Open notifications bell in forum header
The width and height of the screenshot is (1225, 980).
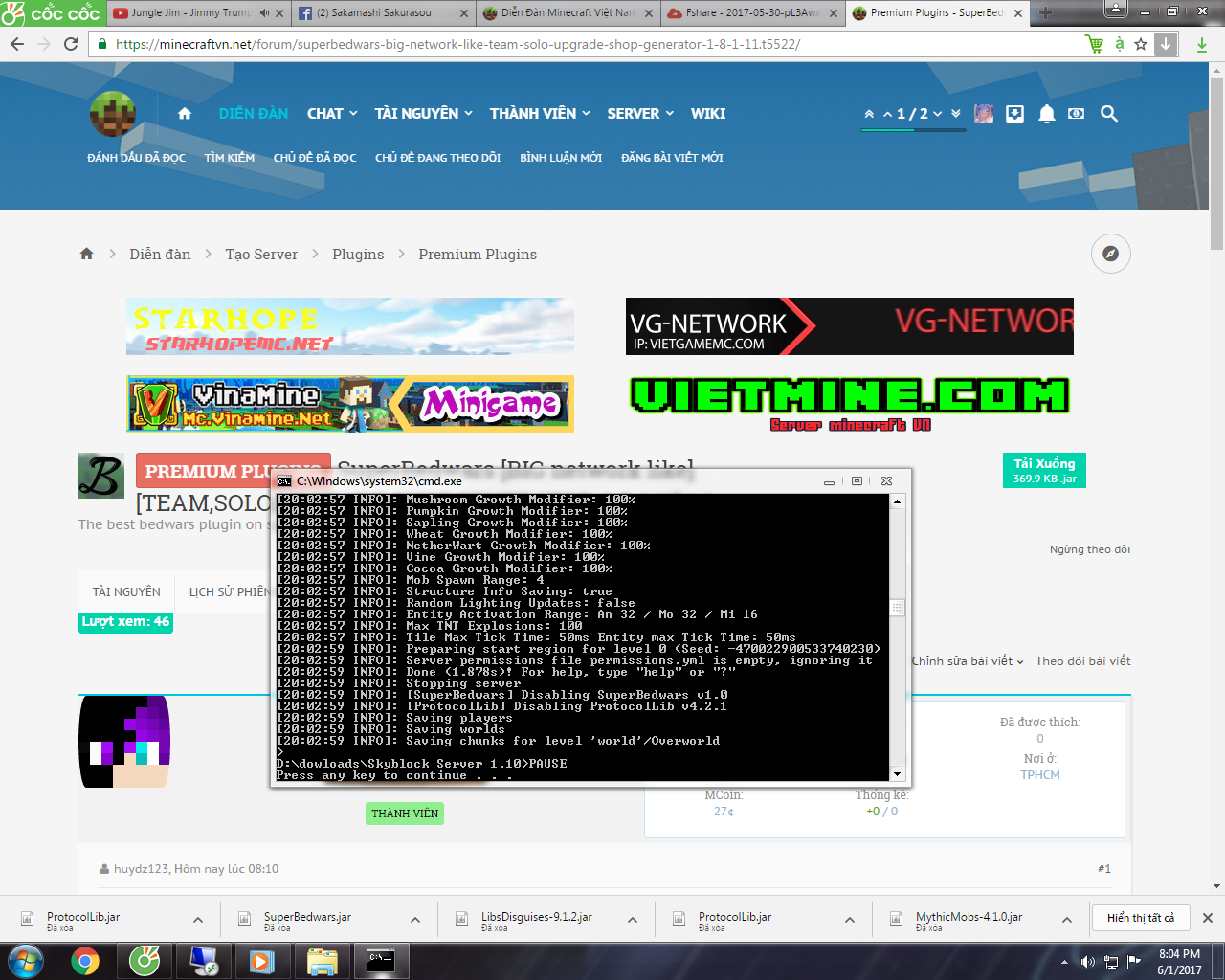(1047, 114)
